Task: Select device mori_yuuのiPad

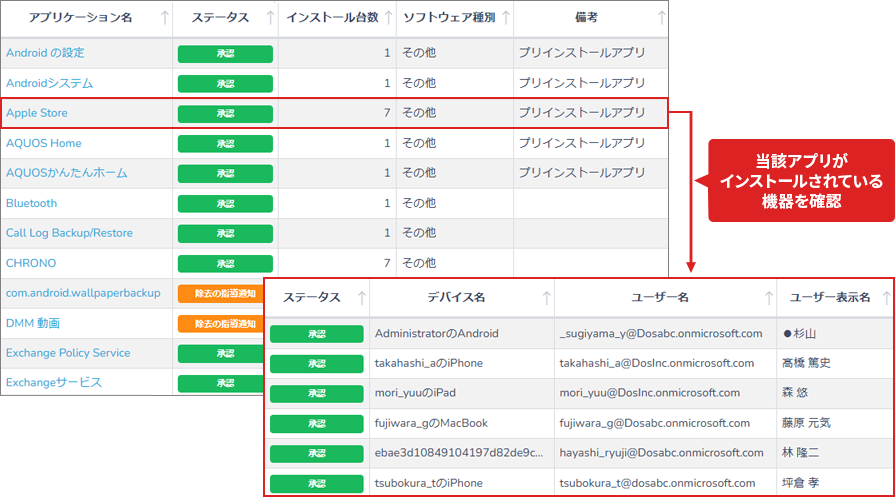Action: (415, 393)
